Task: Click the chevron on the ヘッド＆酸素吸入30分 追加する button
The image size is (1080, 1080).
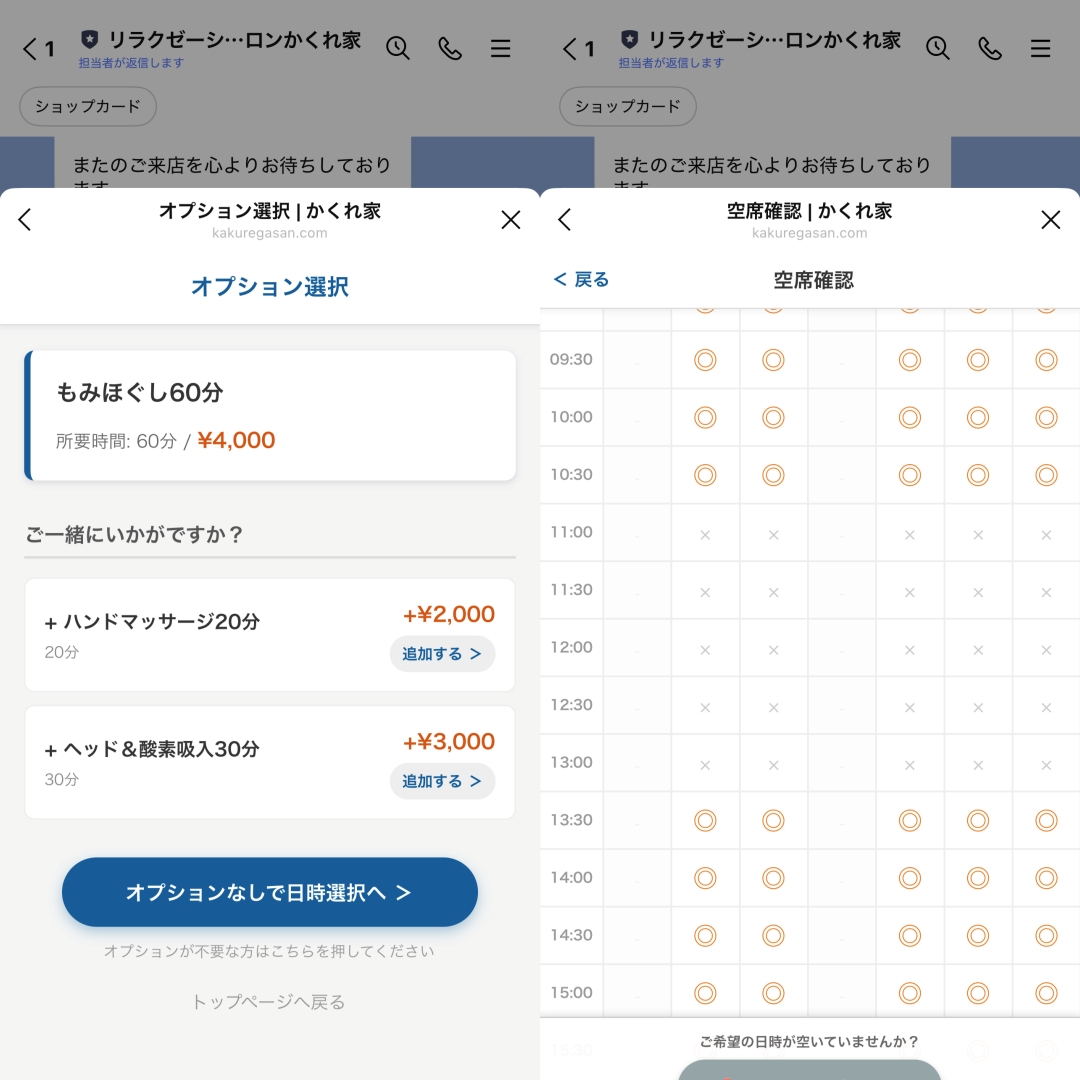Action: [x=475, y=781]
